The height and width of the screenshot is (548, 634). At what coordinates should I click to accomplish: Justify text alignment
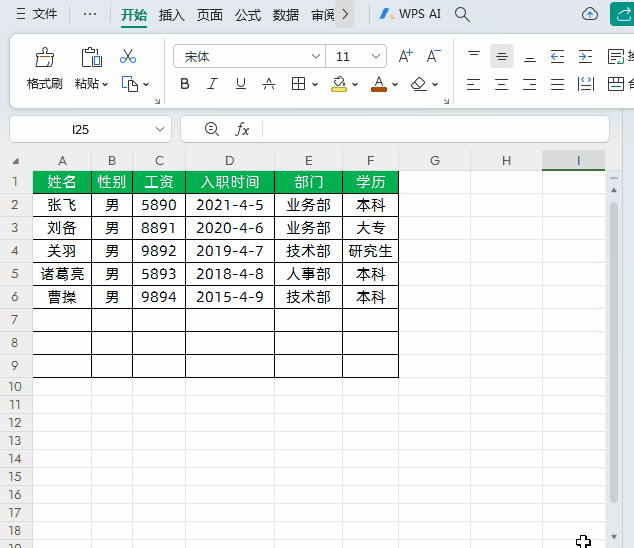(558, 84)
